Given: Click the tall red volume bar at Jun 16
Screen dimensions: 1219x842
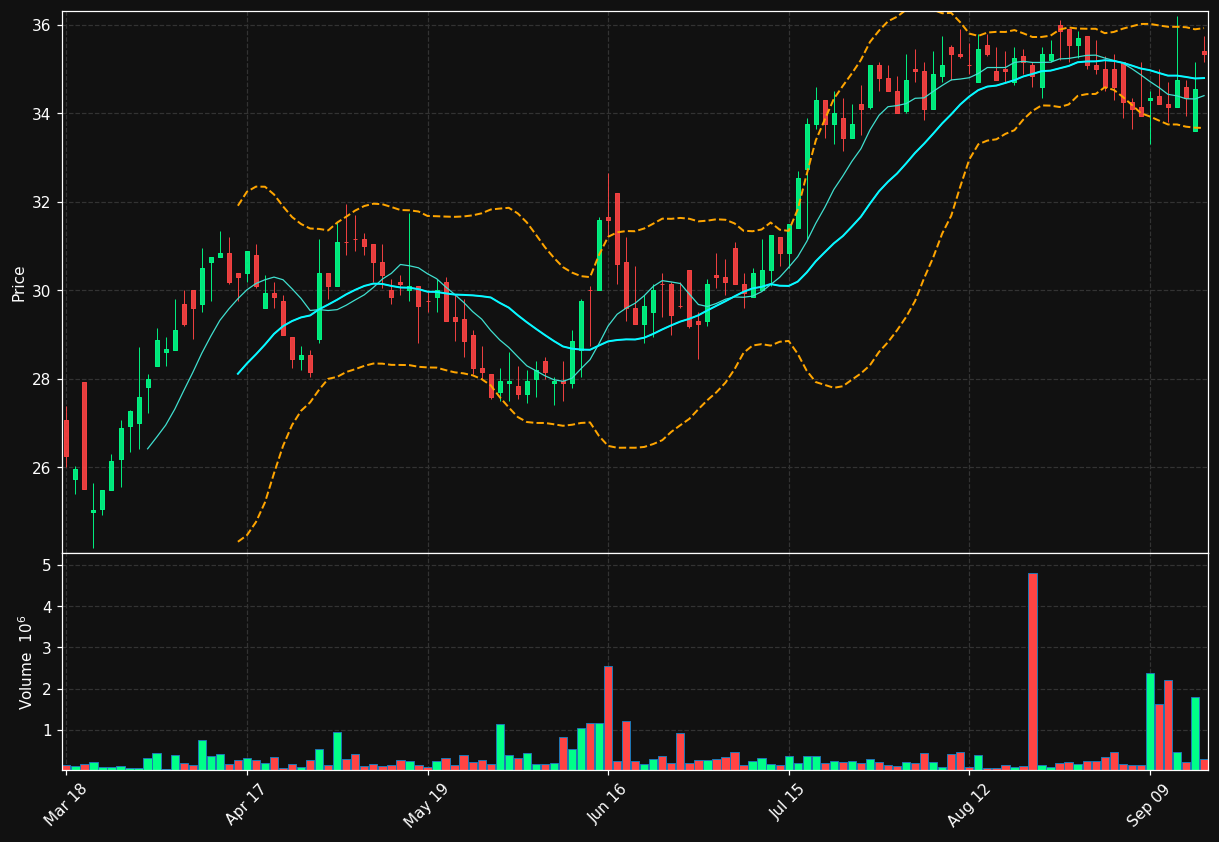Looking at the screenshot, I should point(608,718).
